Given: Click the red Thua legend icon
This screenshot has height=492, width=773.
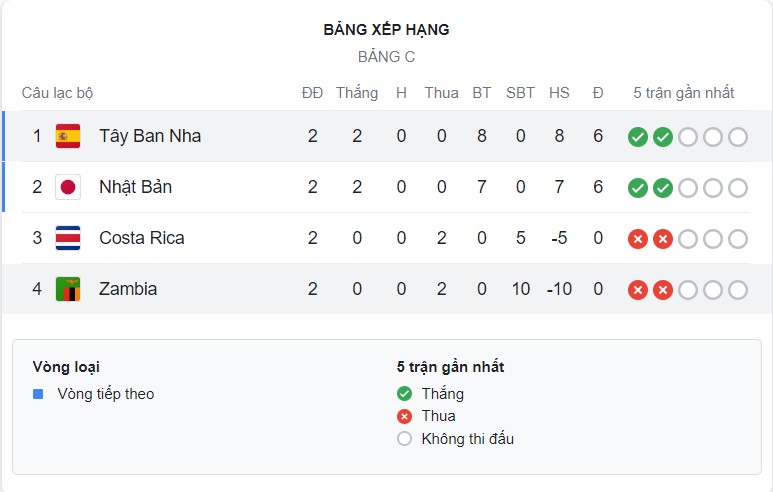Looking at the screenshot, I should 404,416.
